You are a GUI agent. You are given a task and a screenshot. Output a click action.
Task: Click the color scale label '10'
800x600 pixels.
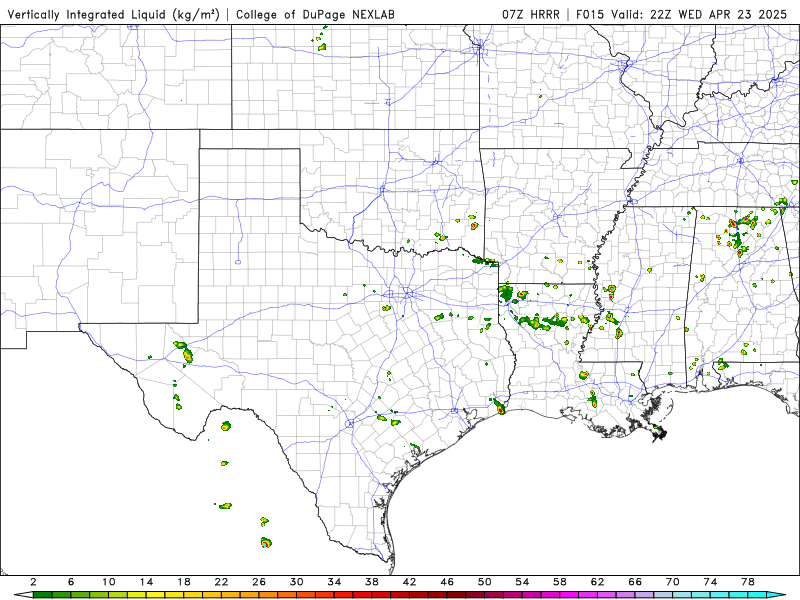(x=109, y=582)
